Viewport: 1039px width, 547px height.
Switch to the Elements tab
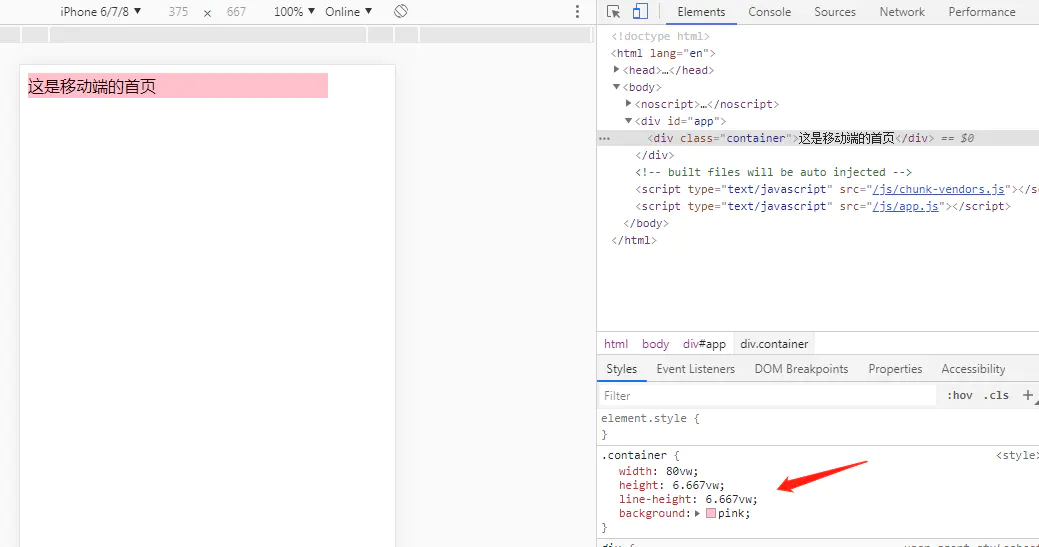coord(701,12)
